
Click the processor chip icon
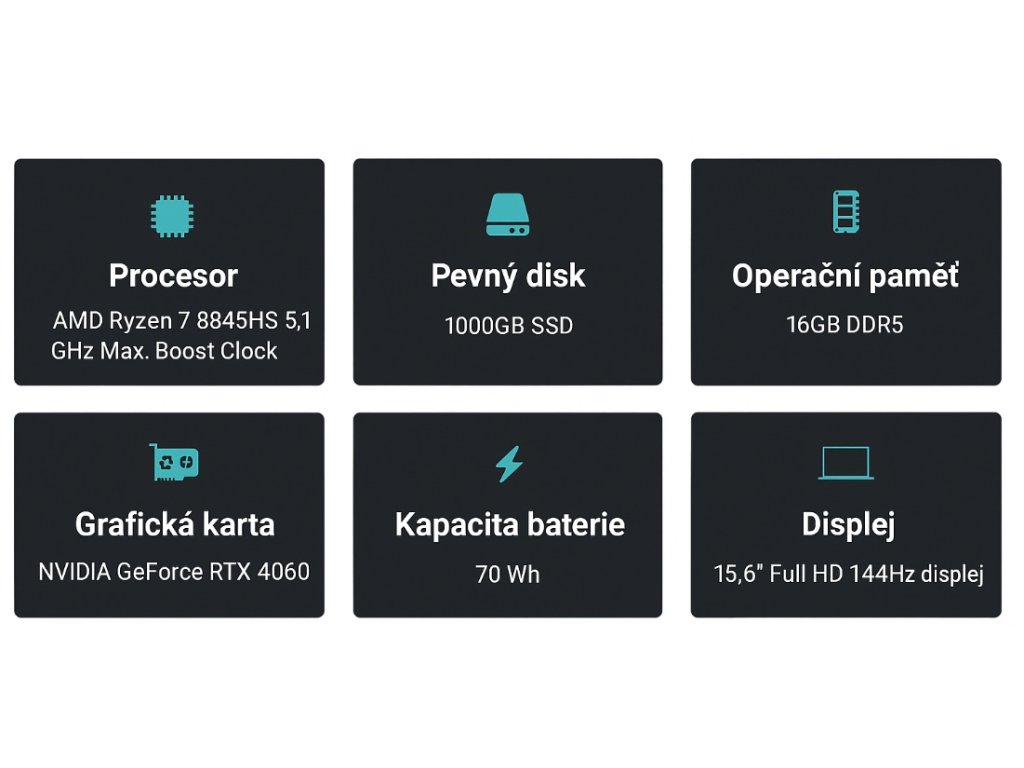point(172,215)
